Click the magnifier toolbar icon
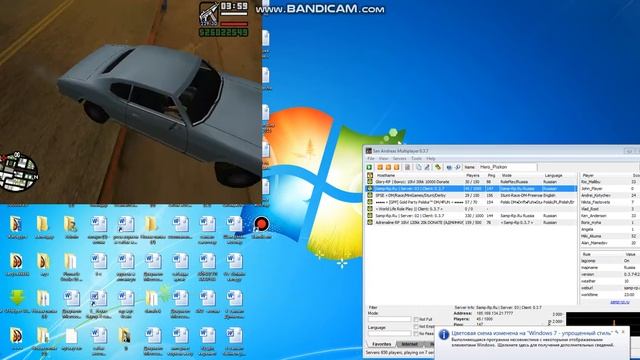This screenshot has width=640, height=360. point(457,167)
